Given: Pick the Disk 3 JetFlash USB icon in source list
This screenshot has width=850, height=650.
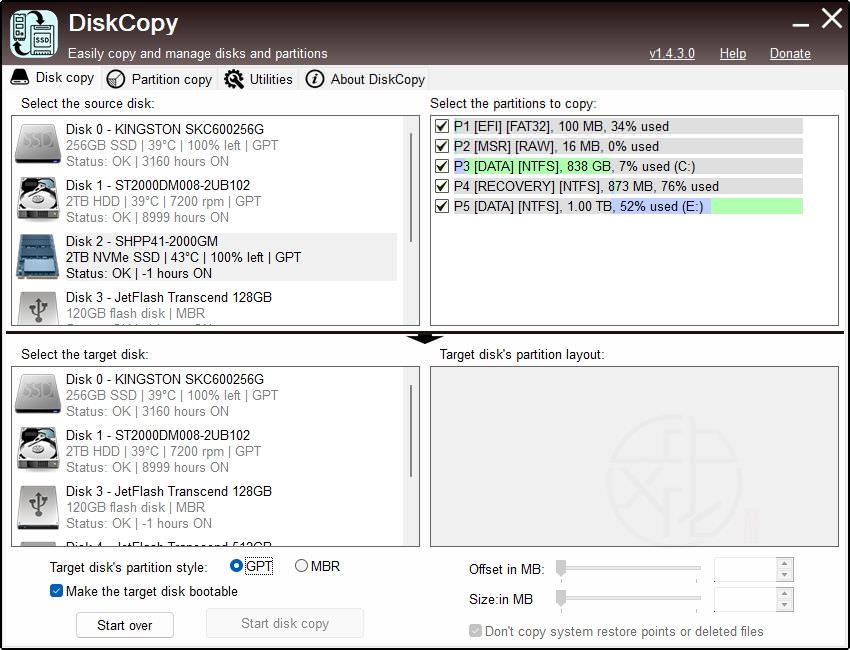Looking at the screenshot, I should point(38,309).
